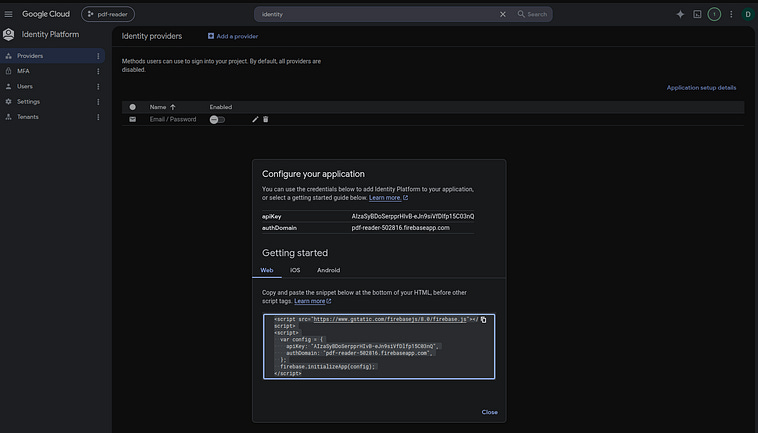Click the Enabled column header
The height and width of the screenshot is (433, 758).
(x=220, y=107)
